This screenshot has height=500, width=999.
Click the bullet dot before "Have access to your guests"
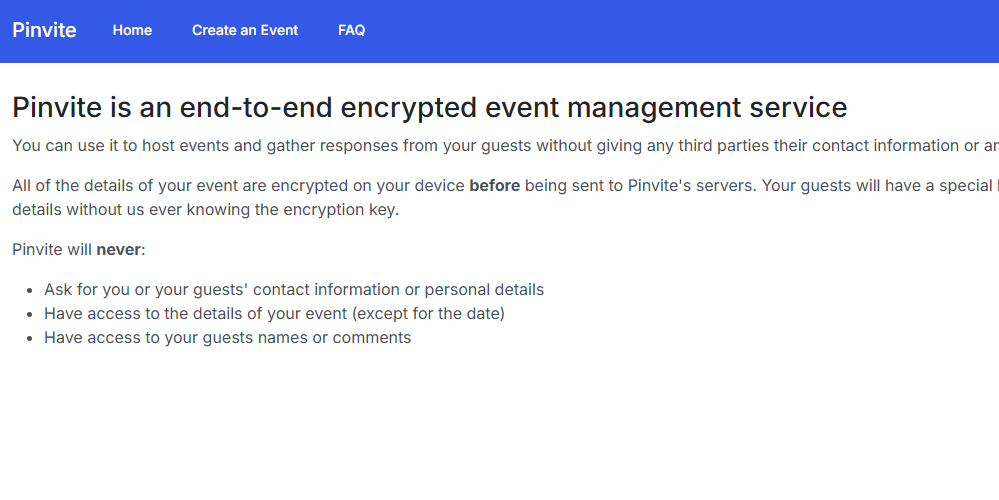pyautogui.click(x=30, y=339)
